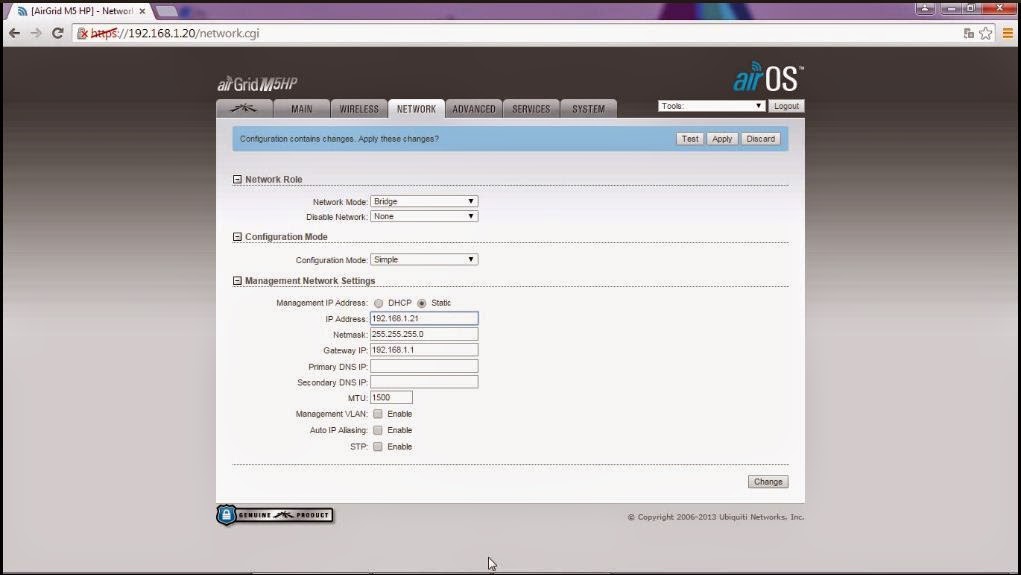Click the Secondary DNS IP field
This screenshot has width=1021, height=575.
pos(424,382)
